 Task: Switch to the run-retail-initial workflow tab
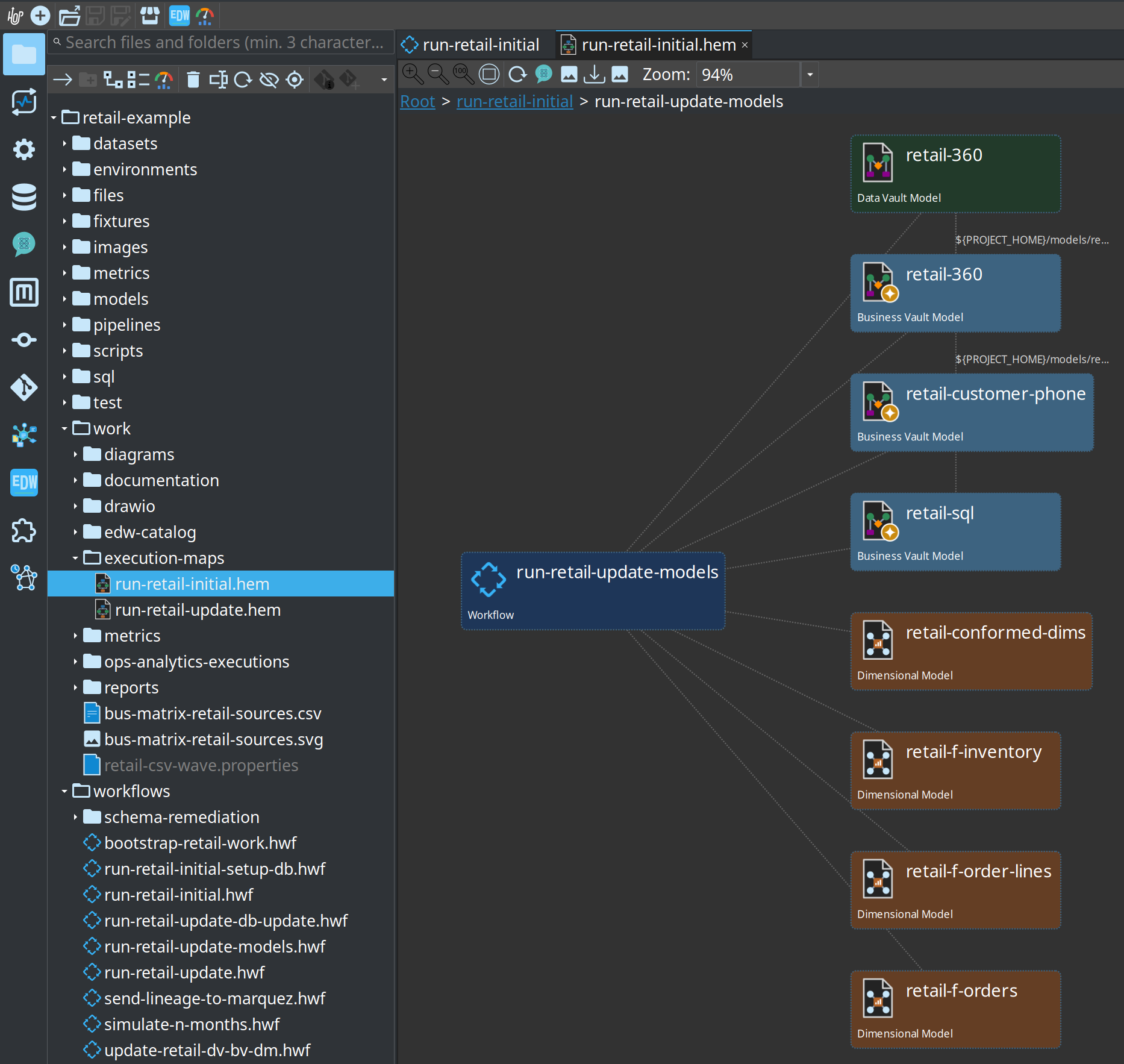tap(470, 45)
